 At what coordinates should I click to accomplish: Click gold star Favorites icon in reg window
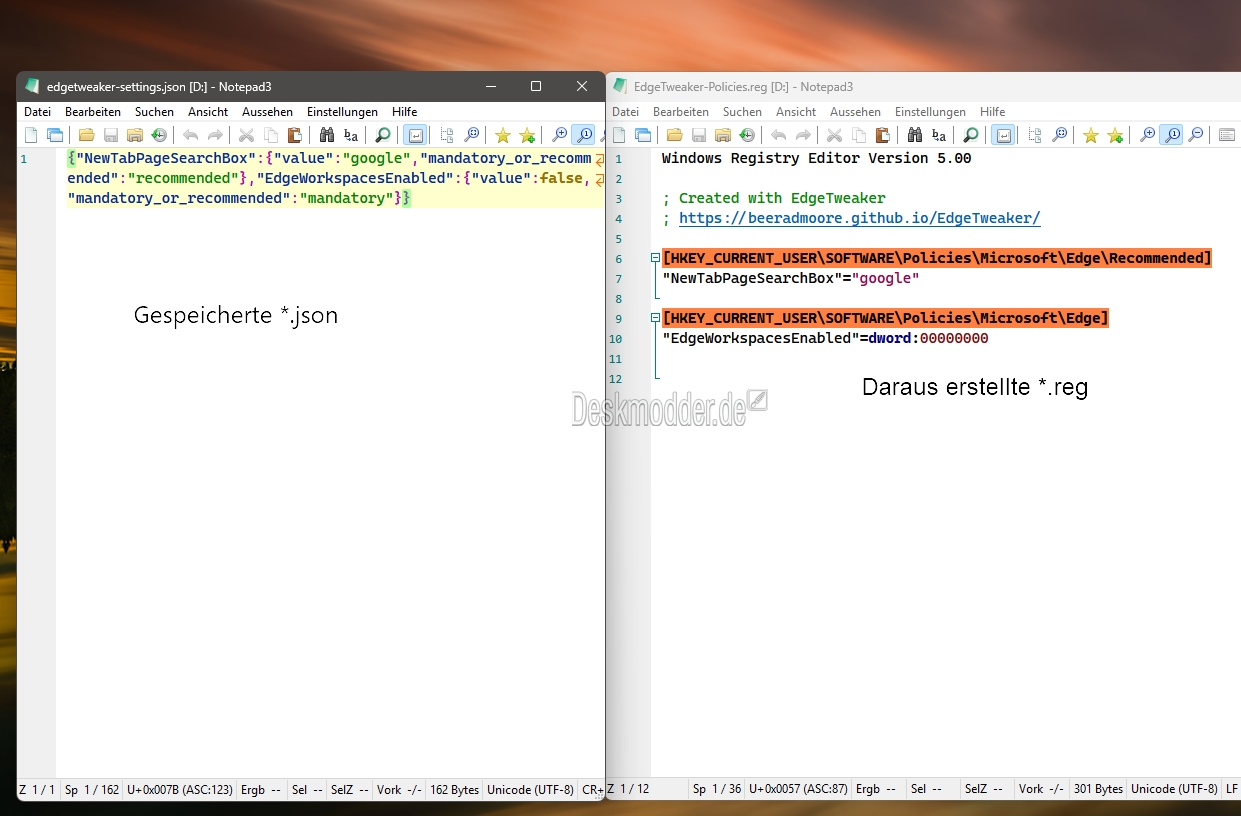tap(1091, 135)
